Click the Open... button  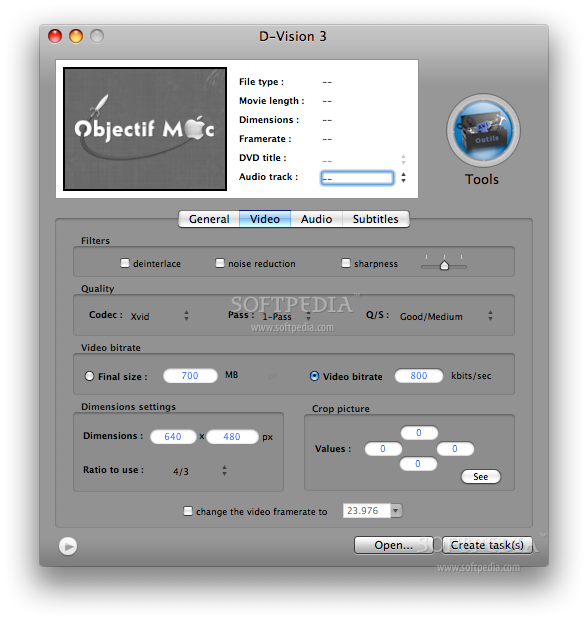(x=394, y=545)
